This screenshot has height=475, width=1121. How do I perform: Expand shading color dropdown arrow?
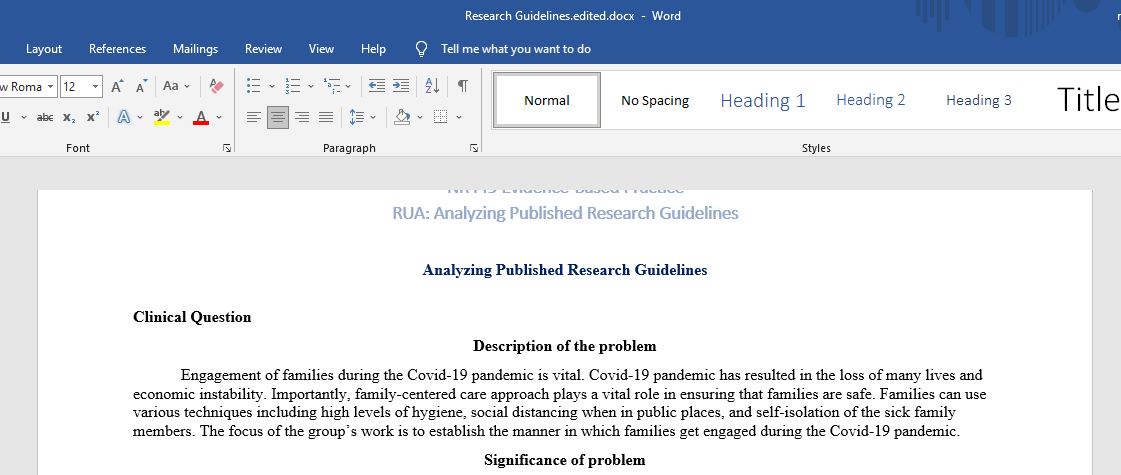click(x=420, y=117)
